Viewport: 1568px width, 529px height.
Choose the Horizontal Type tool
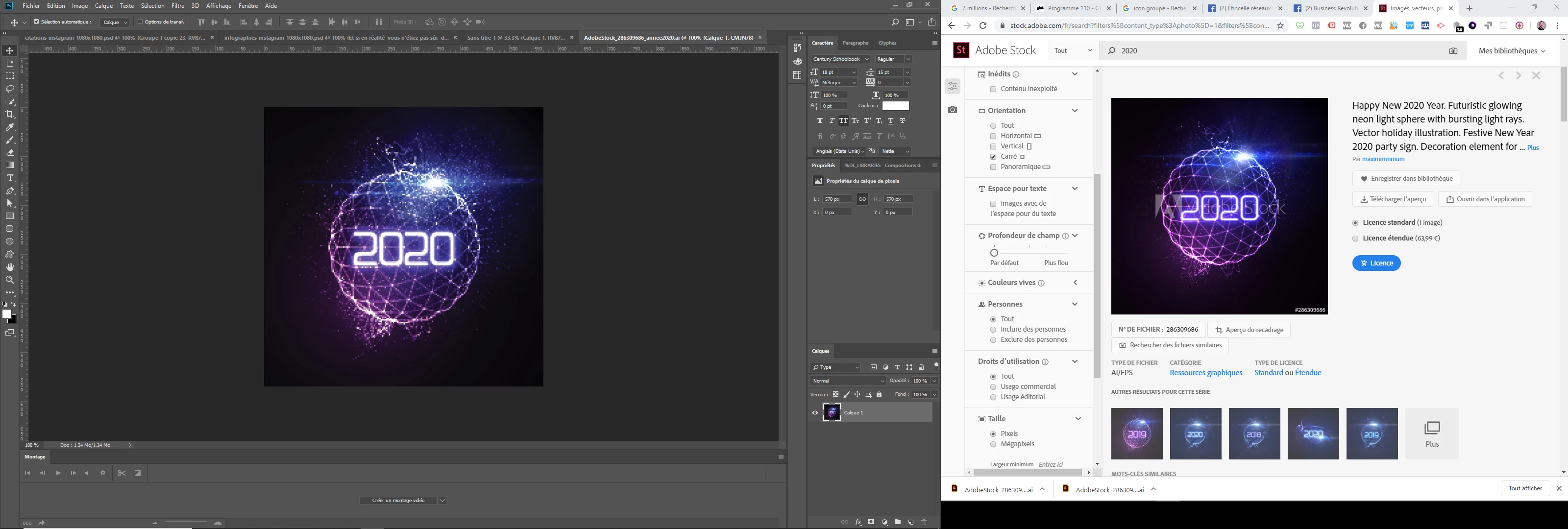[x=10, y=178]
